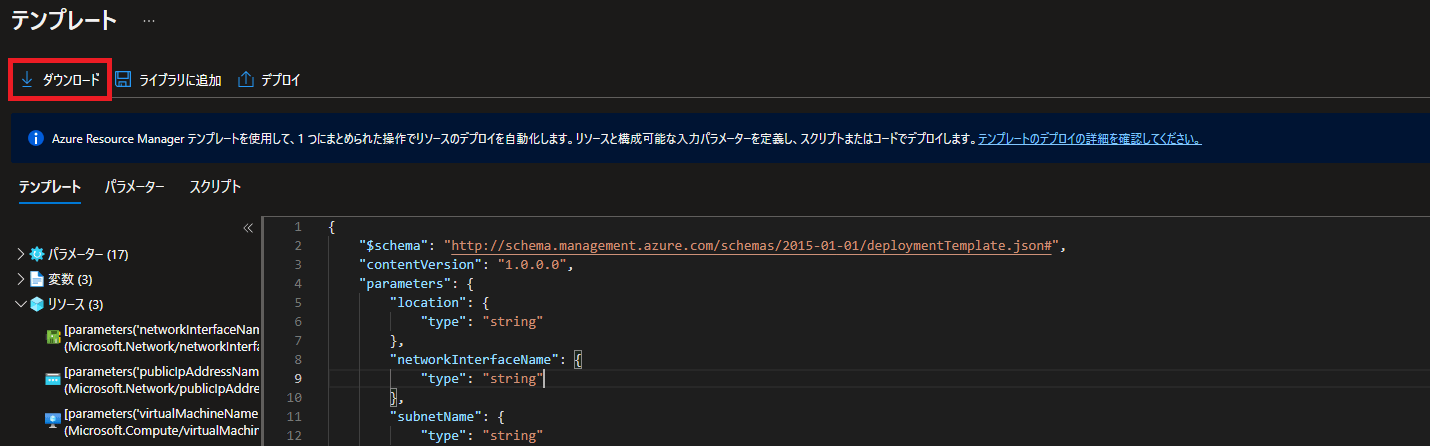Select the Microsoft.Network/publicIpAddresses resource row

click(x=152, y=380)
